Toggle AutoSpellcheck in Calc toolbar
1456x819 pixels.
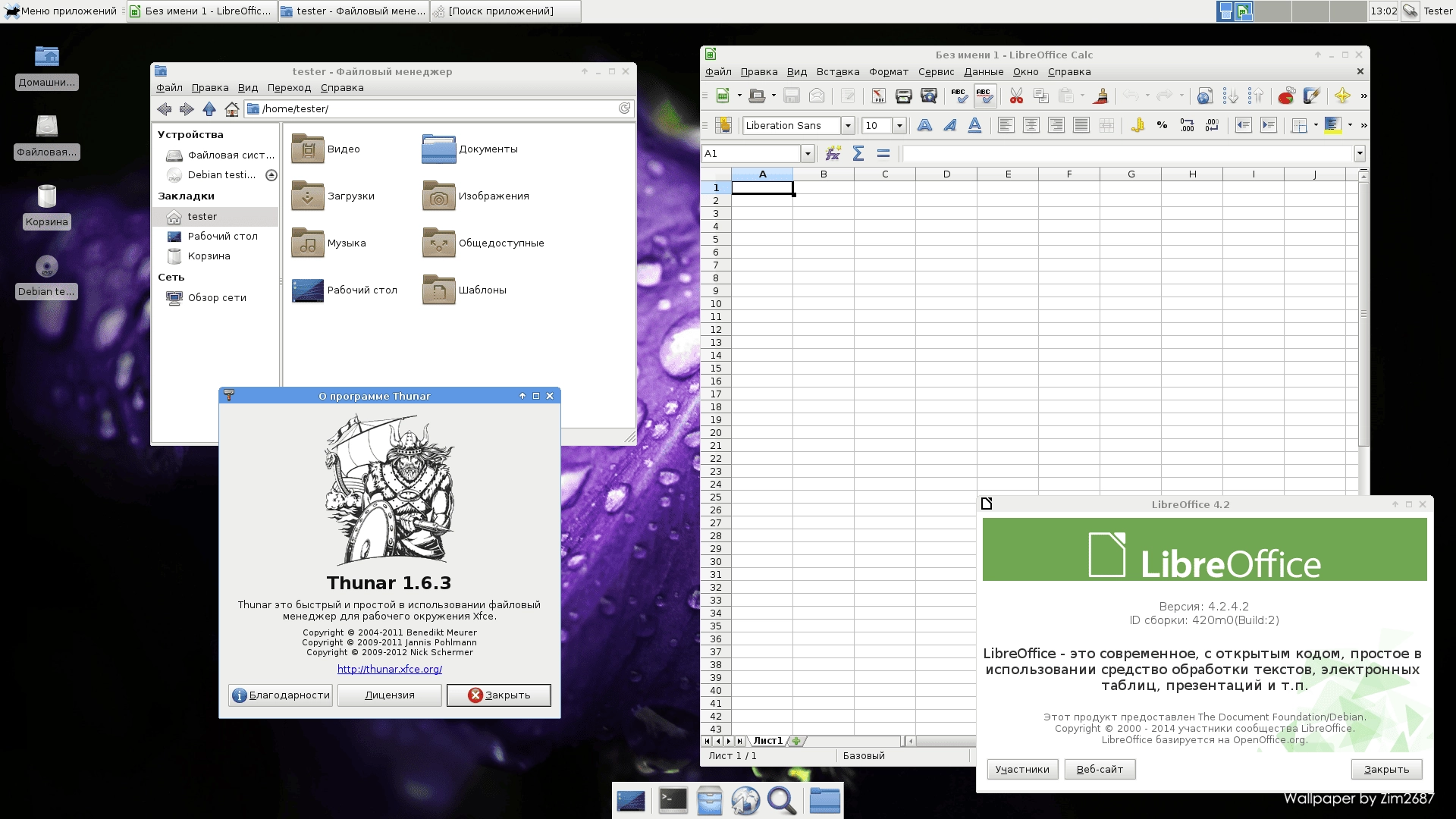[x=984, y=96]
